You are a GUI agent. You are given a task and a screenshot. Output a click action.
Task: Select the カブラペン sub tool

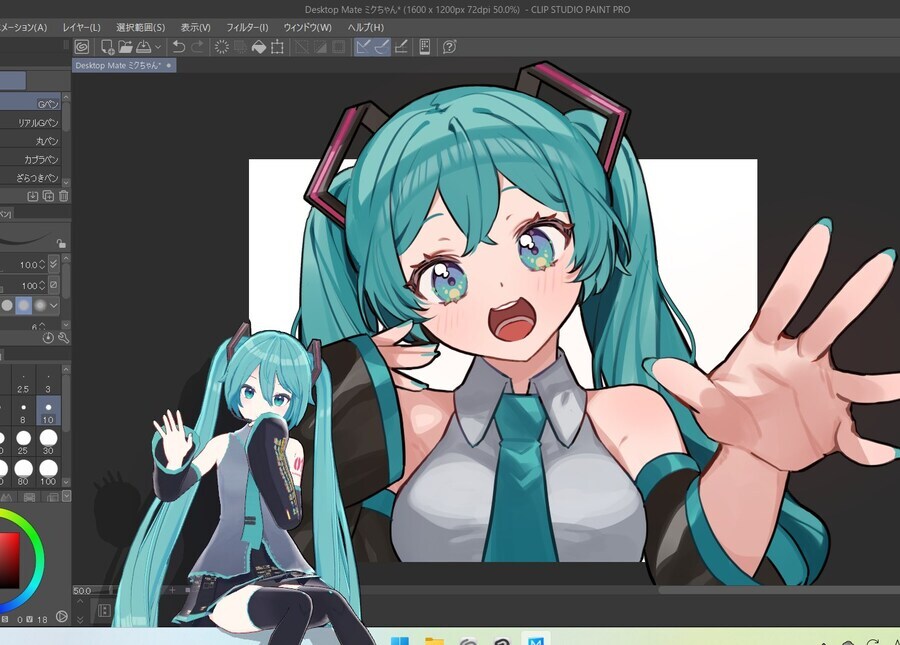click(x=30, y=159)
